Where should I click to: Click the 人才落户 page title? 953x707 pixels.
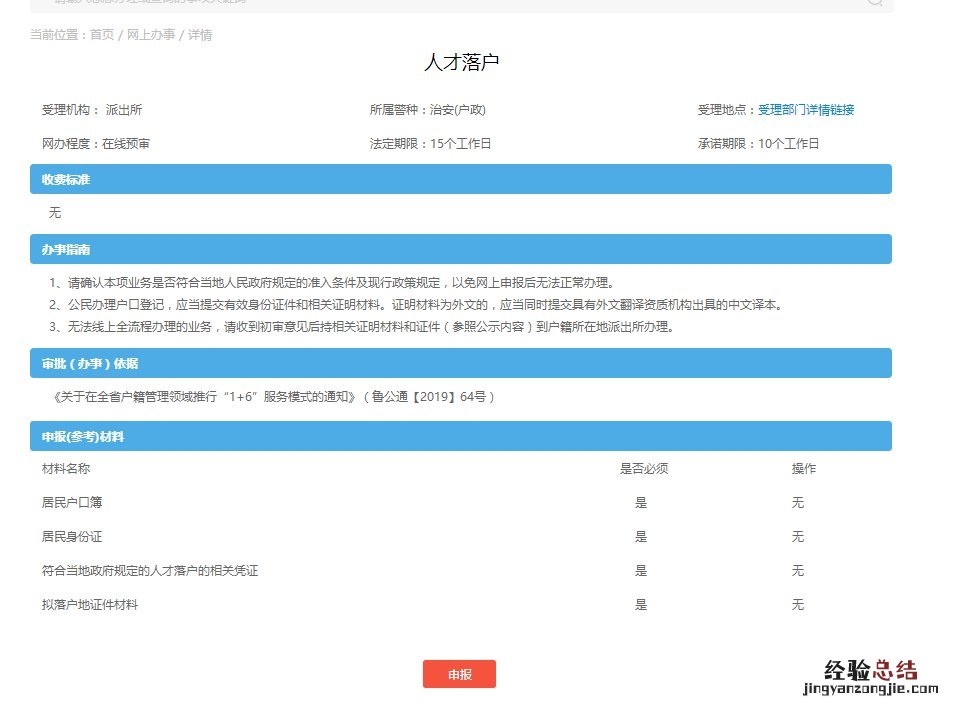tap(461, 63)
